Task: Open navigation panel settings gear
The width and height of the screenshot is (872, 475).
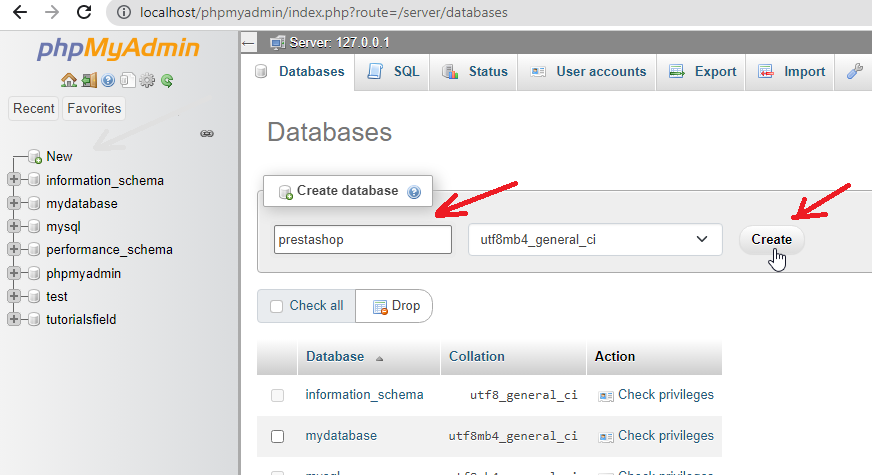Action: 147,81
